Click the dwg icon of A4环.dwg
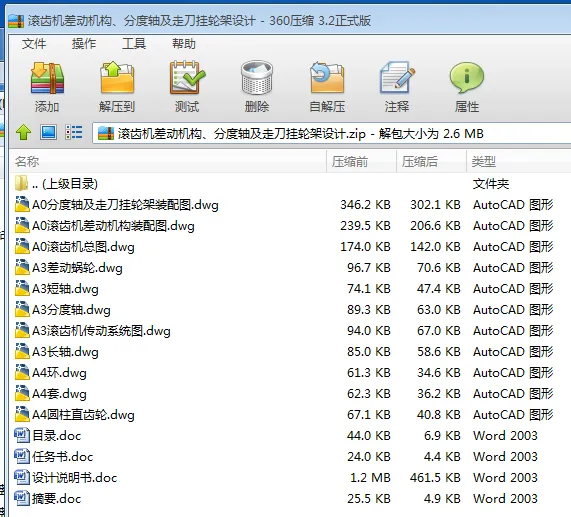 click(x=22, y=372)
